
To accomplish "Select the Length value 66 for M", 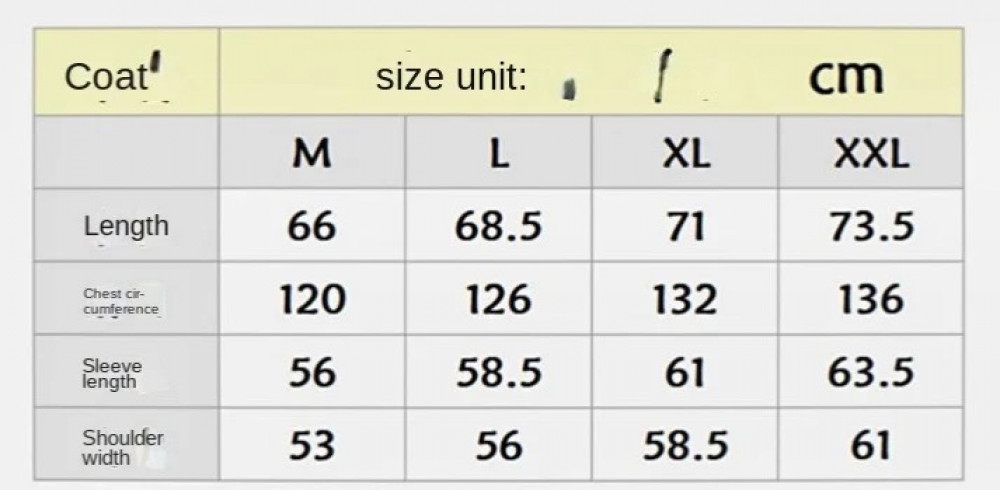I will tap(312, 227).
